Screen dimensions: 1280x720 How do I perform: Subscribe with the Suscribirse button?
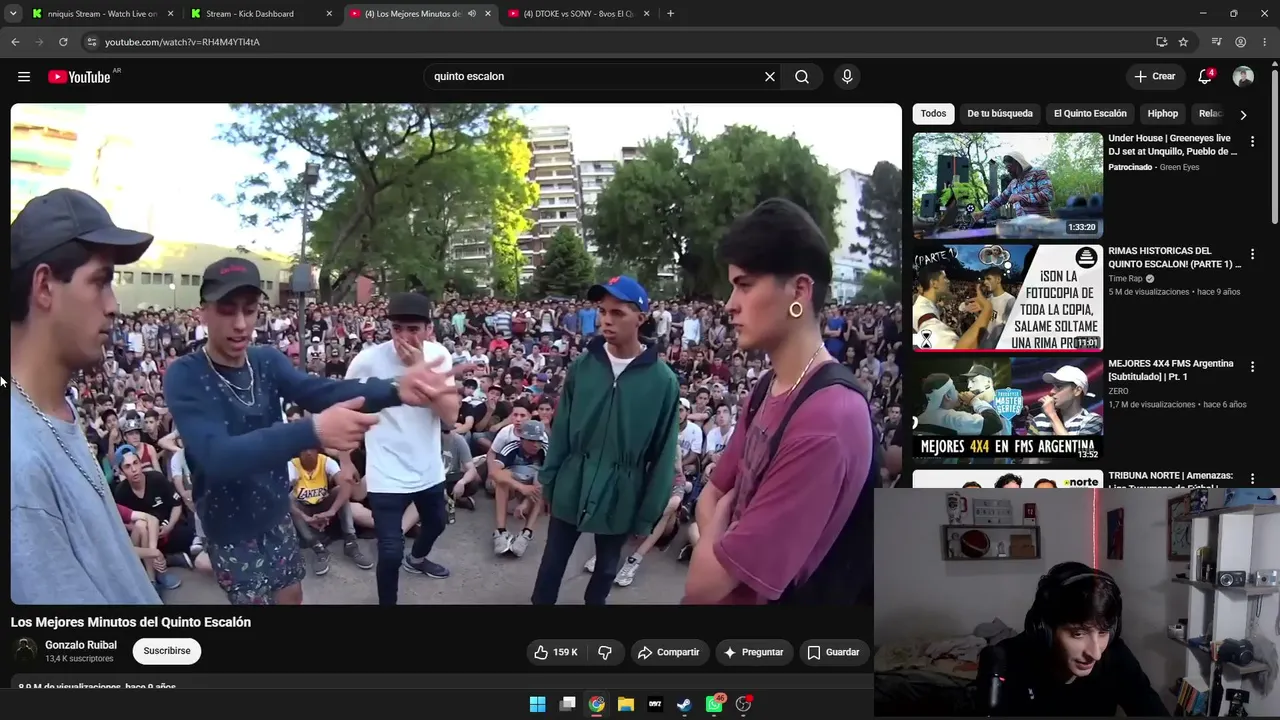pos(167,651)
